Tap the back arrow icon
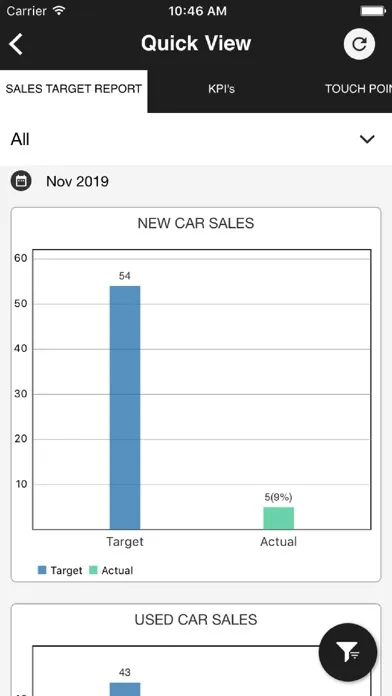 (16, 44)
